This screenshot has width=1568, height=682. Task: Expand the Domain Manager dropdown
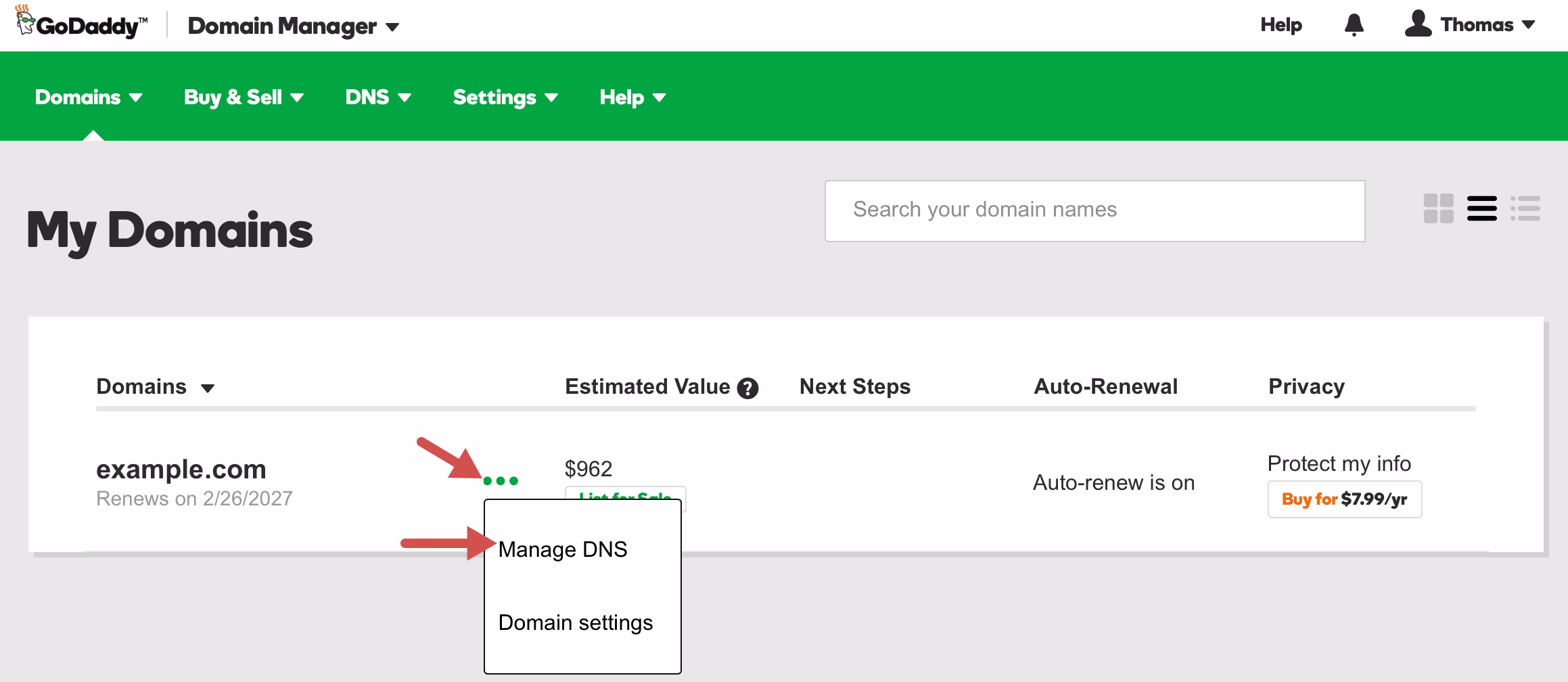pyautogui.click(x=294, y=26)
